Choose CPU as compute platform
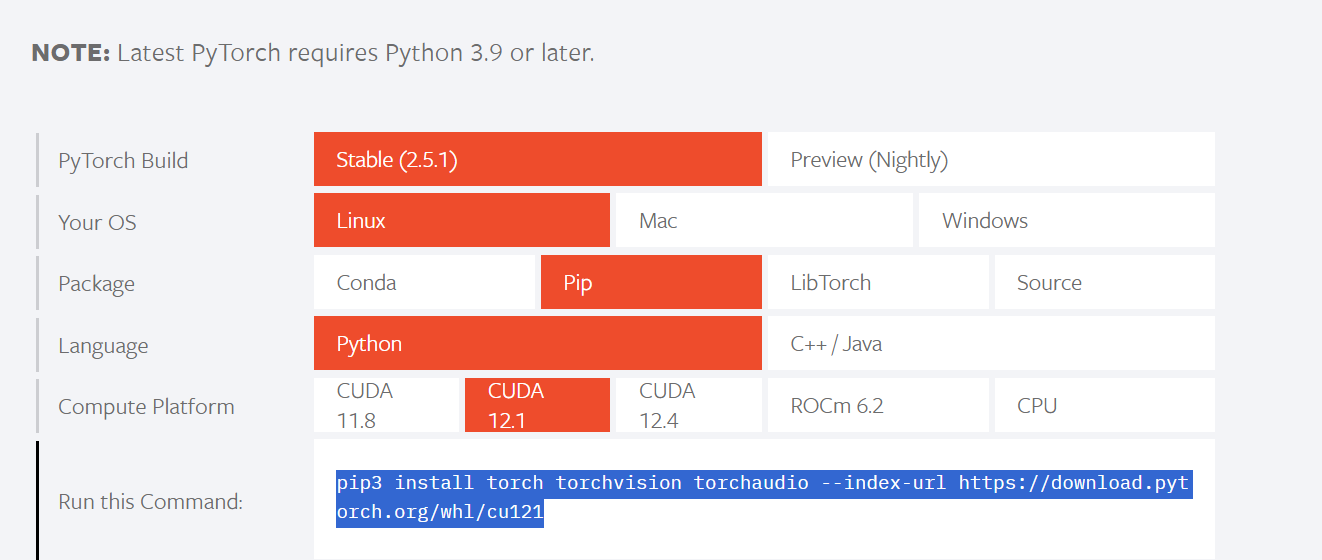1322x560 pixels. (1104, 405)
